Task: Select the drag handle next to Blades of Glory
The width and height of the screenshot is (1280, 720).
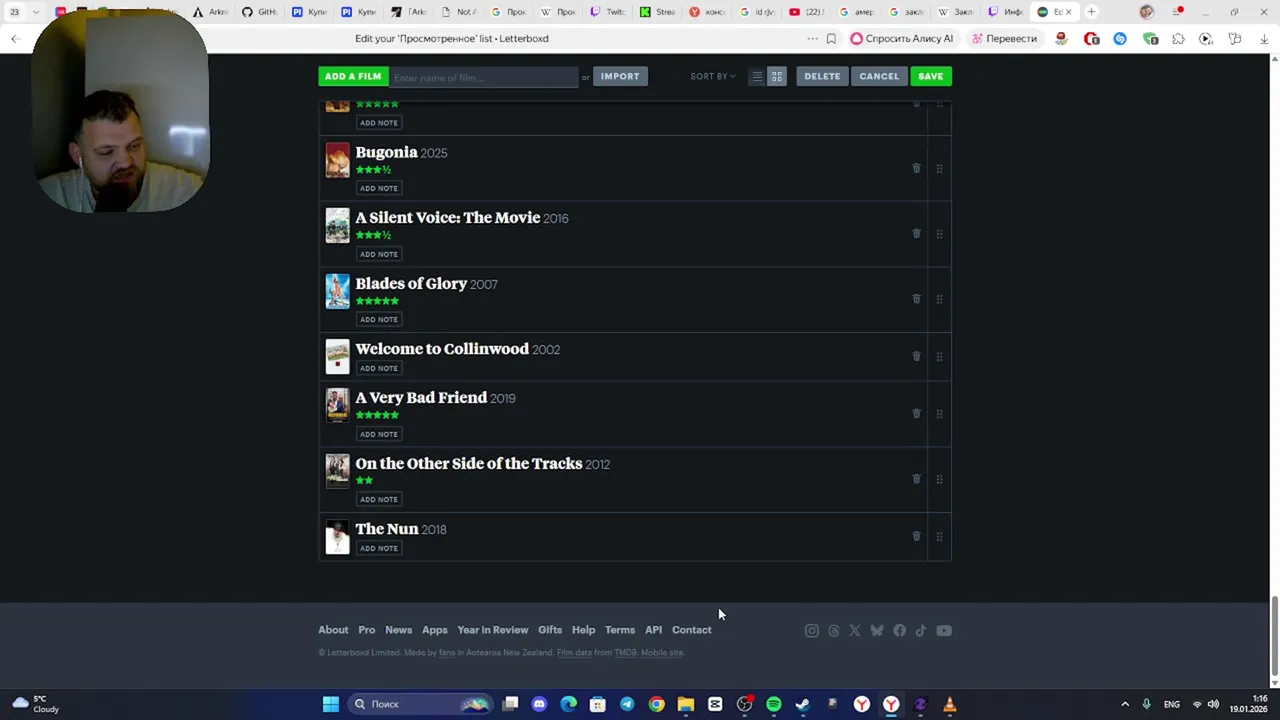Action: pyautogui.click(x=939, y=298)
